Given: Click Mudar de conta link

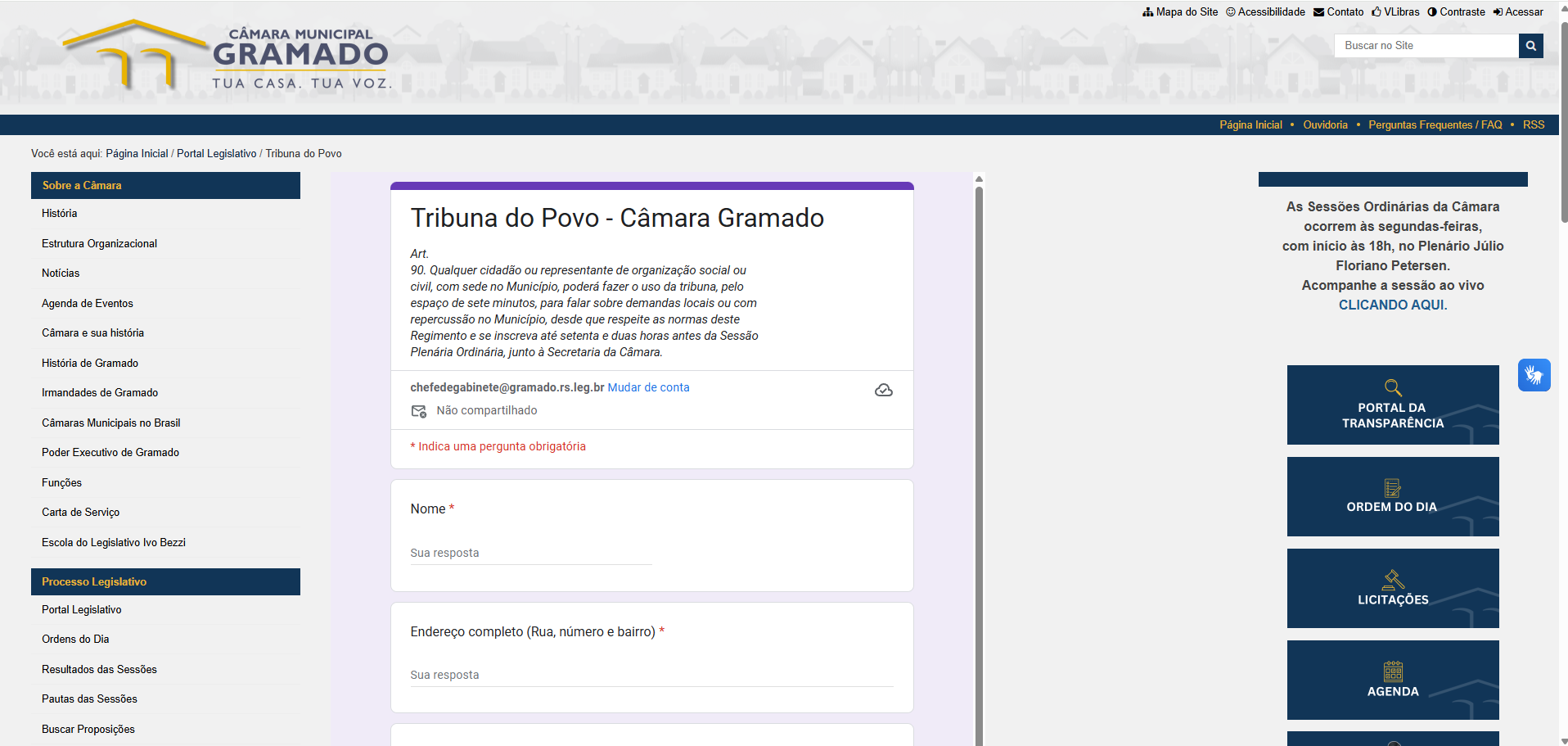Looking at the screenshot, I should (x=648, y=387).
